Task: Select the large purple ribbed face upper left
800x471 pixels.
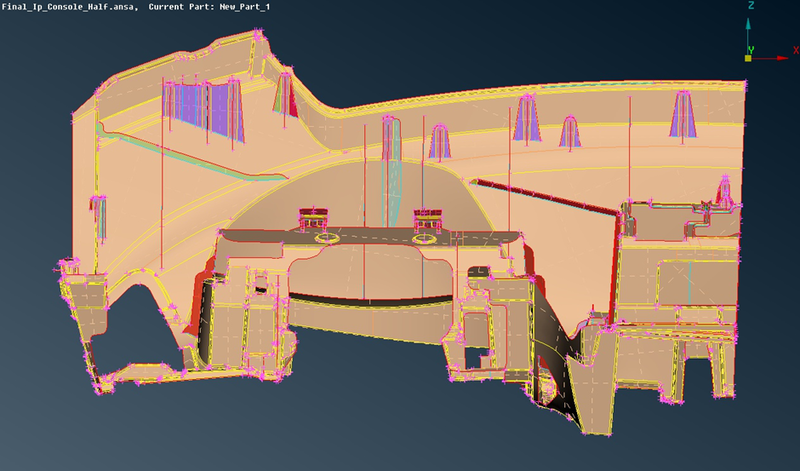Action: tap(203, 110)
